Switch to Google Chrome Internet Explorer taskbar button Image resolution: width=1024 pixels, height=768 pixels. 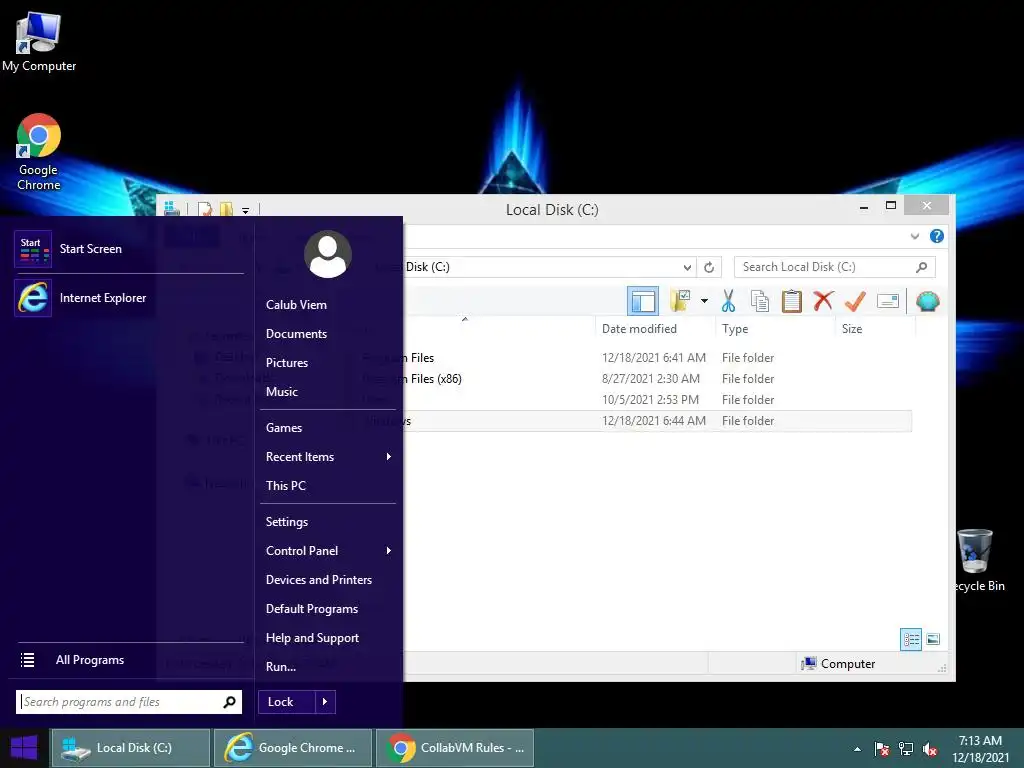click(293, 748)
